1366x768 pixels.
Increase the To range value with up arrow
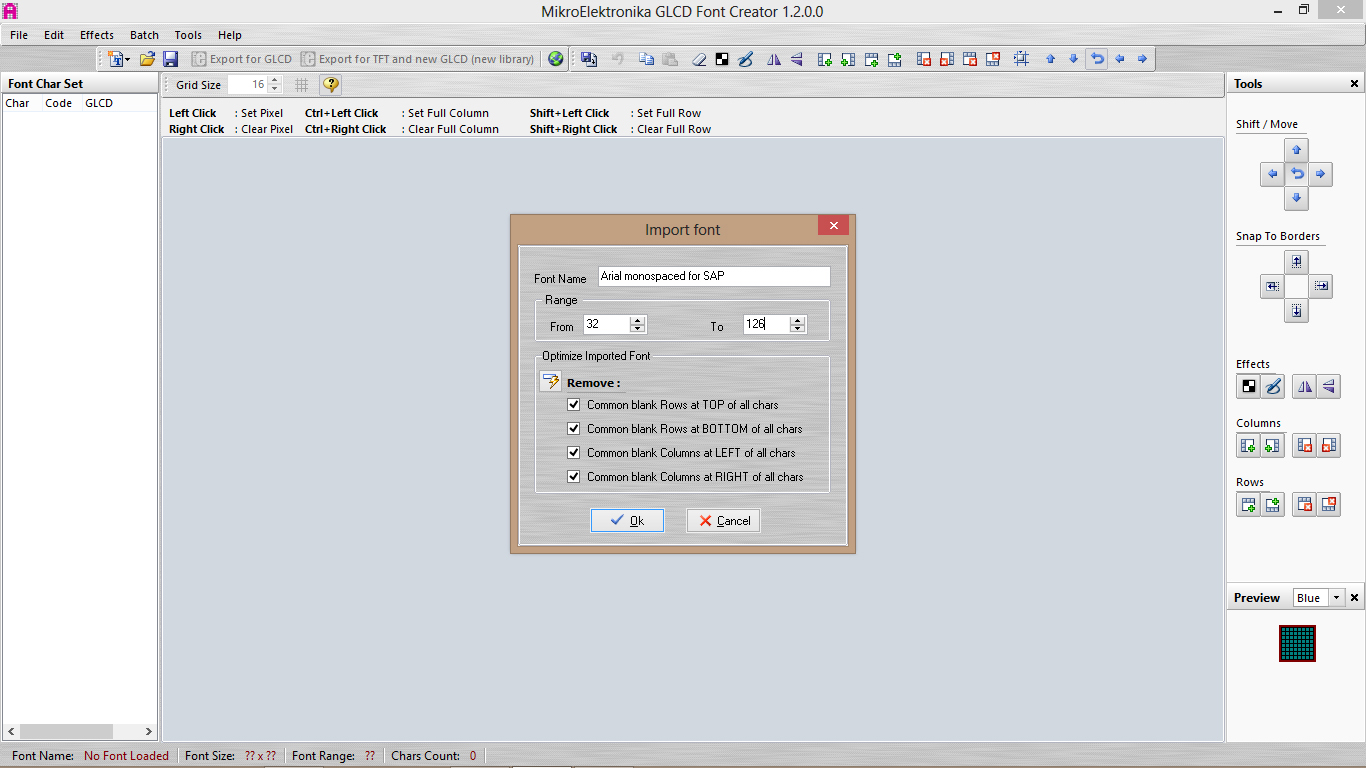point(797,320)
